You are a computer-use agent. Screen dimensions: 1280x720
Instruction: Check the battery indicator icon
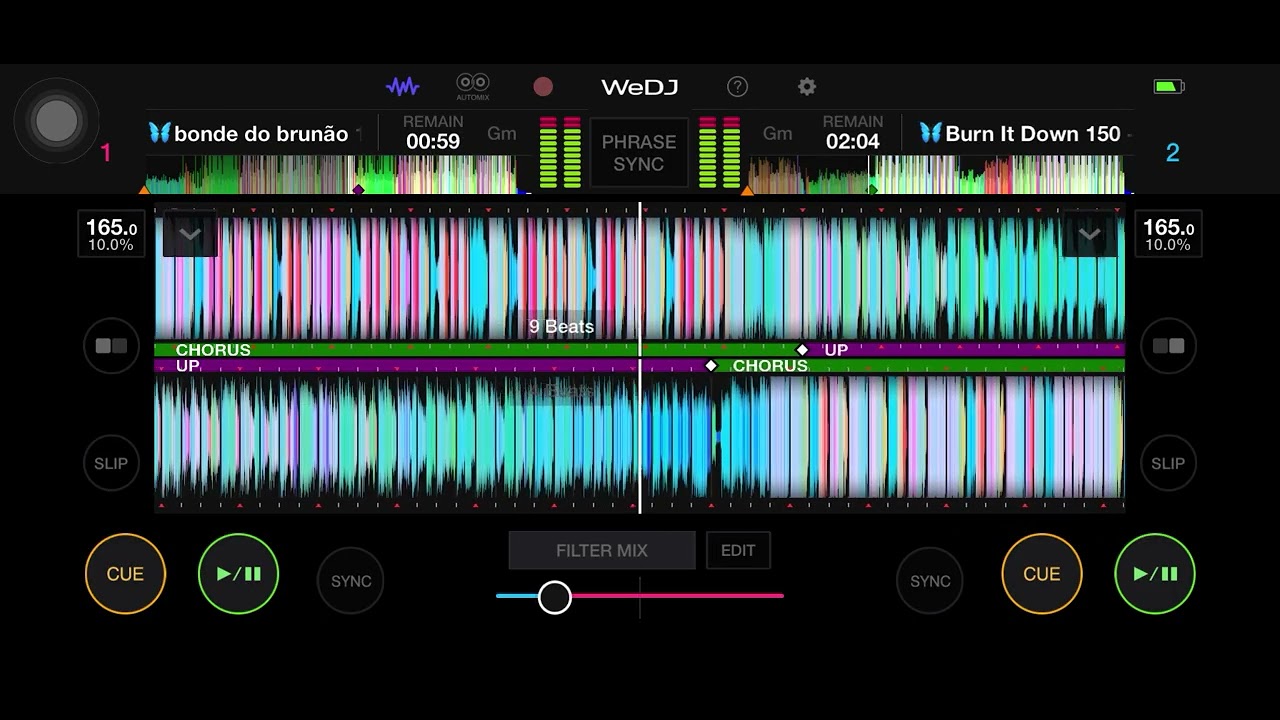[1169, 87]
